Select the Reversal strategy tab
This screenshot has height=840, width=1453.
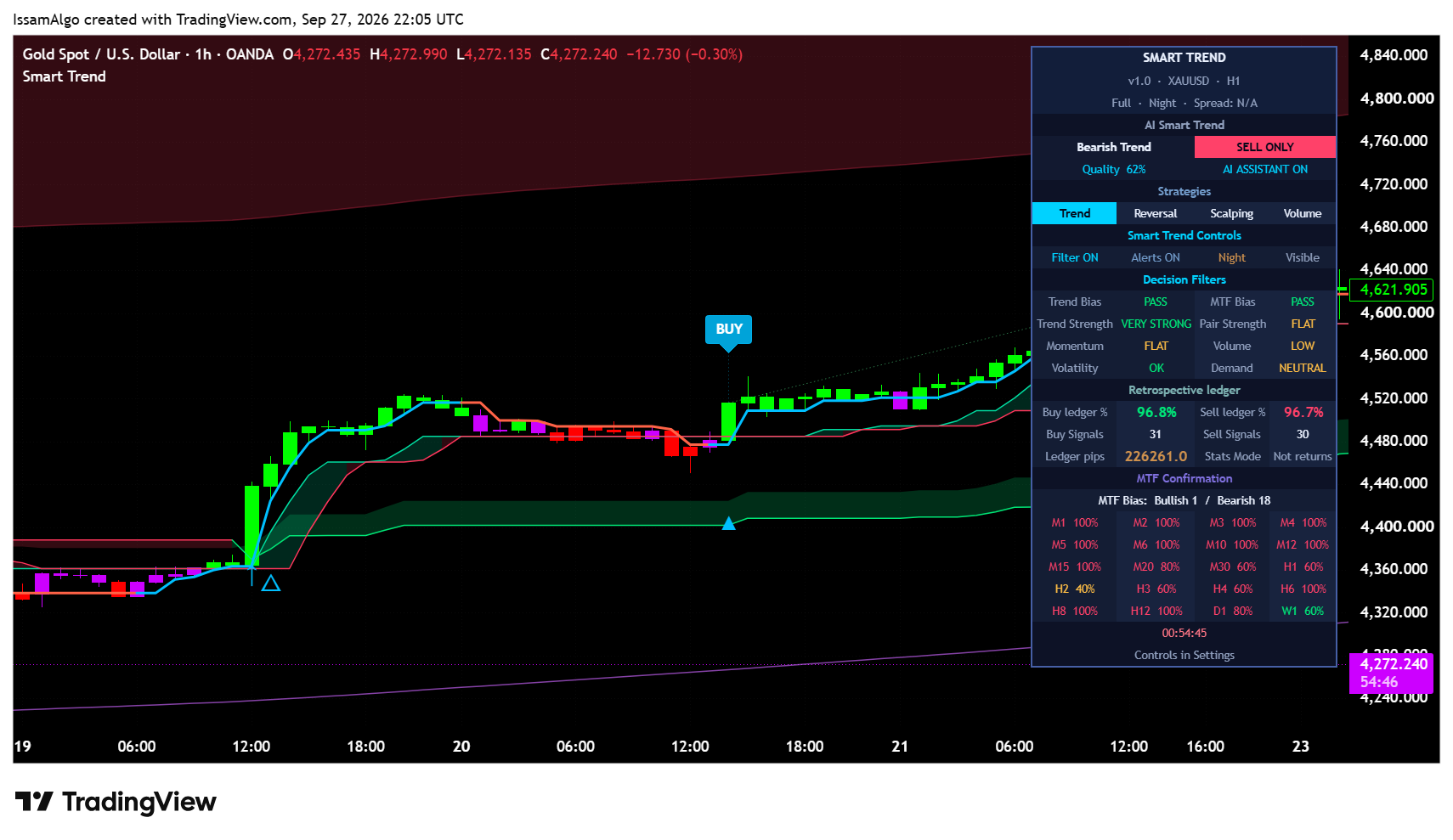1155,213
